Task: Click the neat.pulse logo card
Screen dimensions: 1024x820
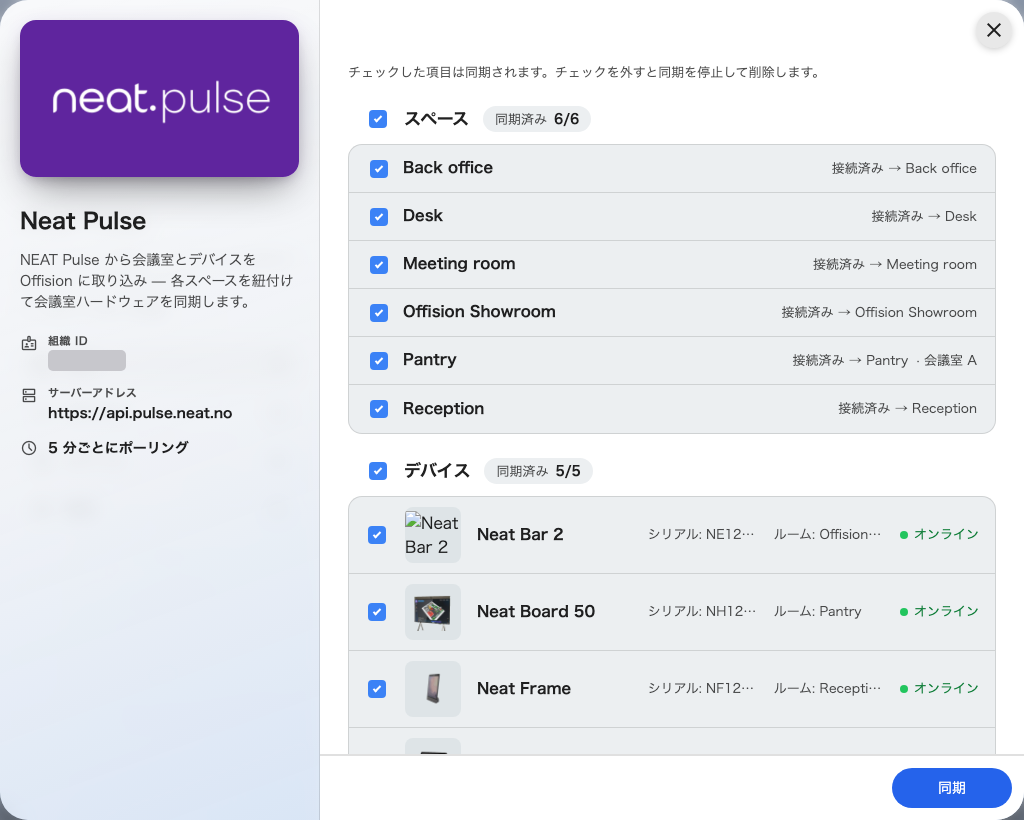Action: coord(159,99)
